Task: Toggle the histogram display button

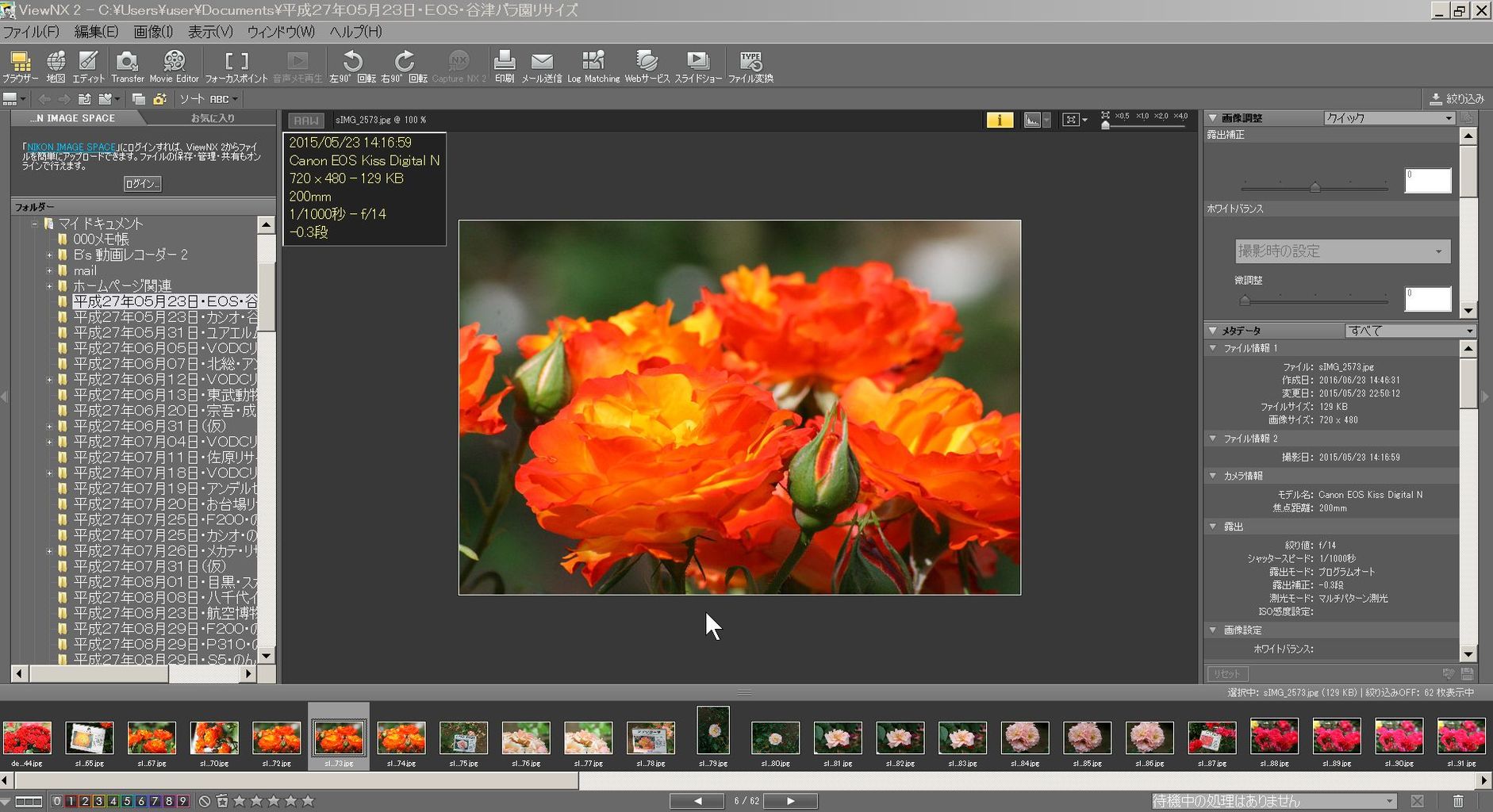Action: coord(1032,120)
